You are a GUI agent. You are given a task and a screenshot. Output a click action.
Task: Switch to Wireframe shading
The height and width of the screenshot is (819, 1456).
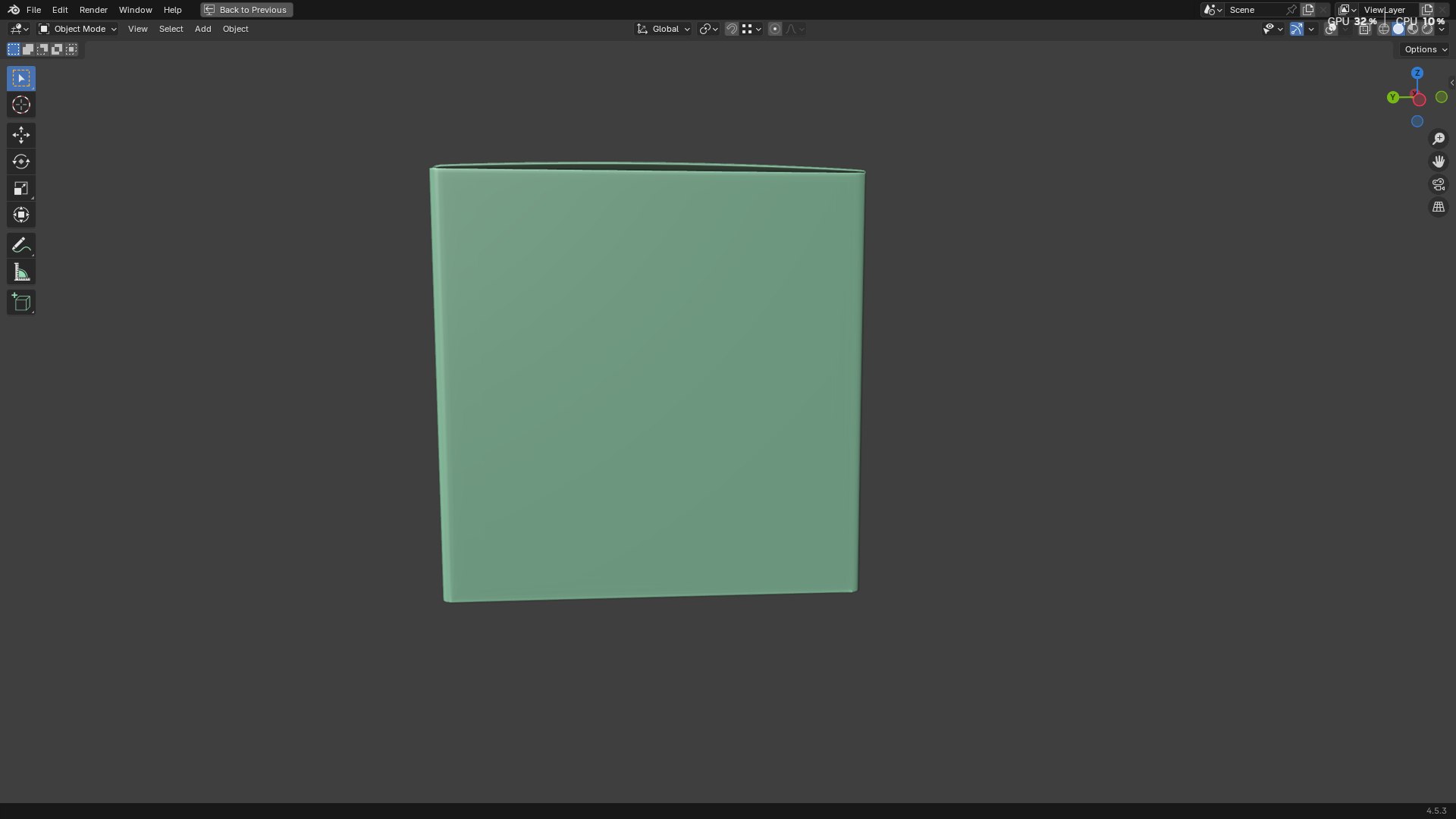(1384, 29)
